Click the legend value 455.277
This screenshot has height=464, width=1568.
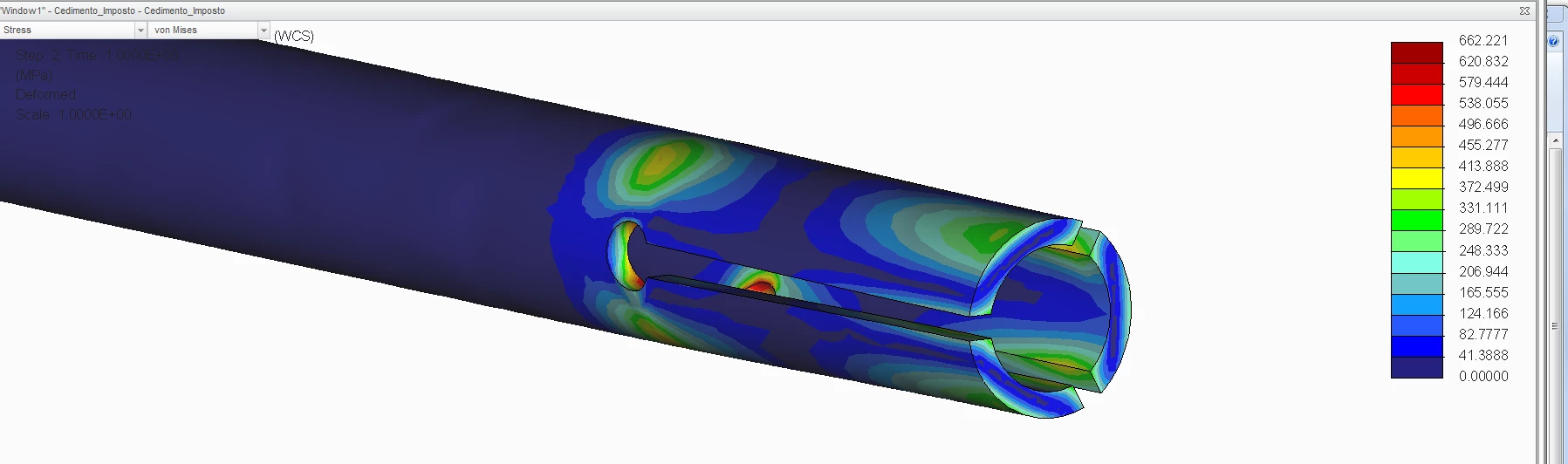tap(1483, 145)
